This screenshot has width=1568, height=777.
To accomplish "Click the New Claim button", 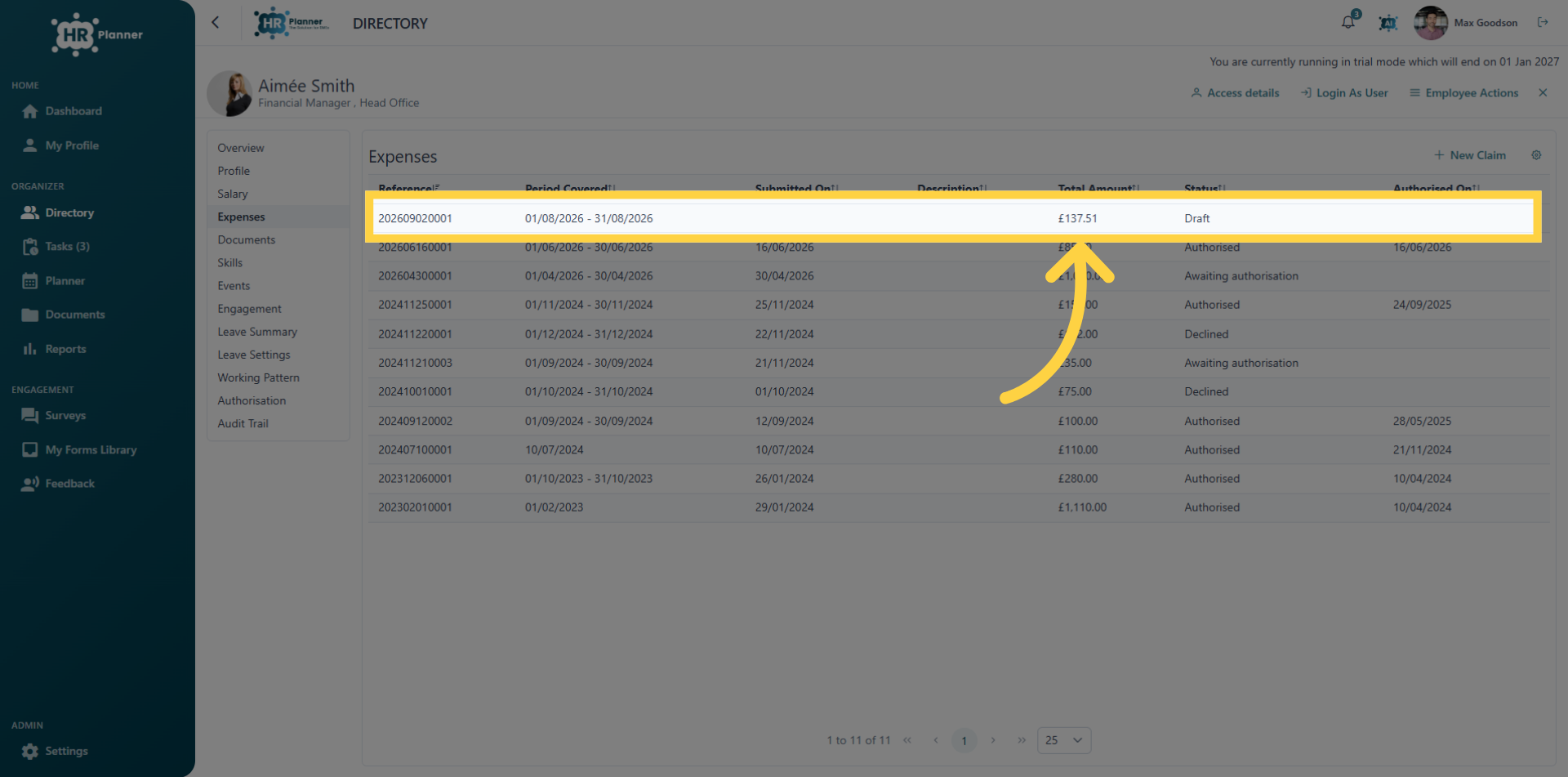I will pos(1470,155).
